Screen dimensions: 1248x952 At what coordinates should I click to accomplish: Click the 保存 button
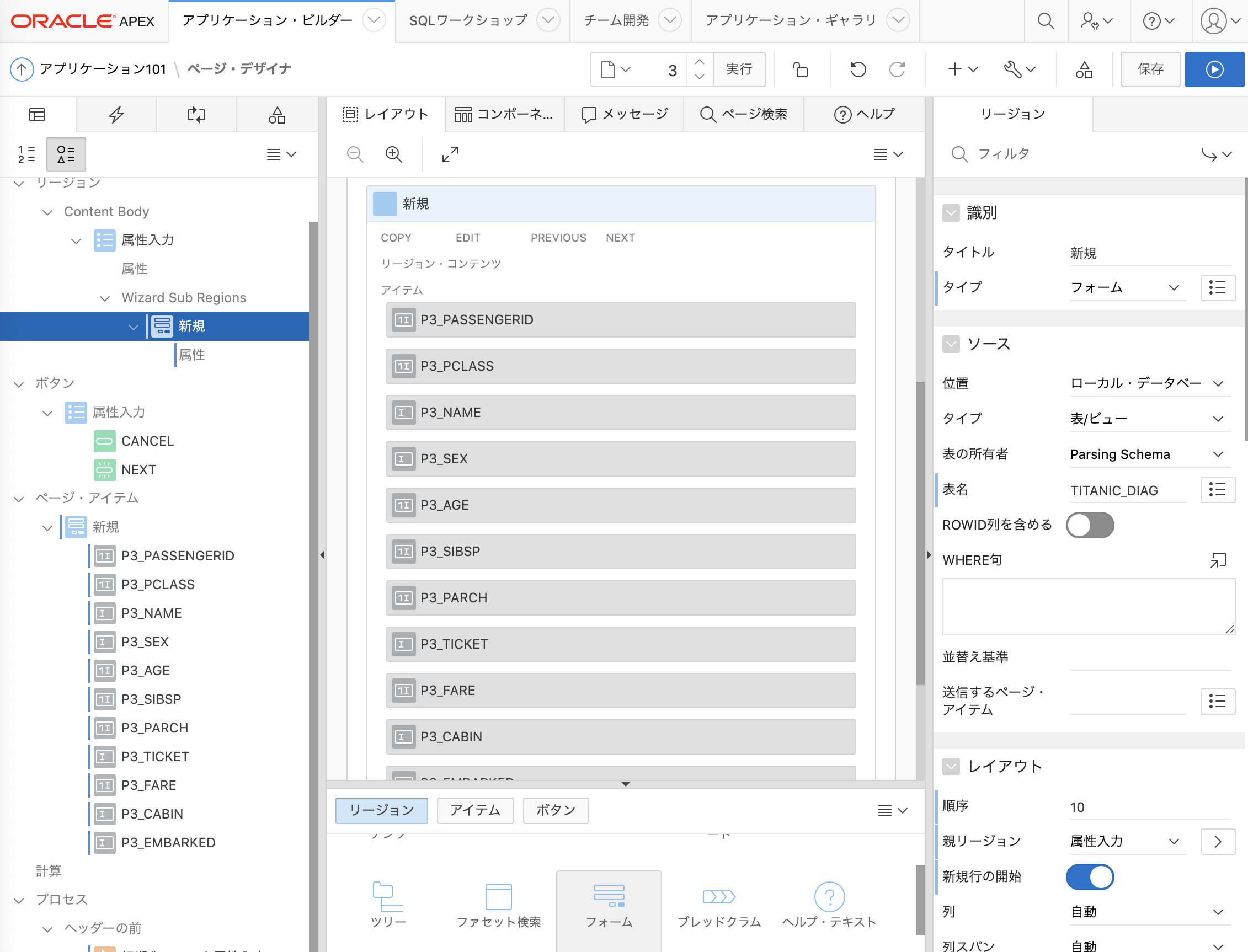point(1150,69)
